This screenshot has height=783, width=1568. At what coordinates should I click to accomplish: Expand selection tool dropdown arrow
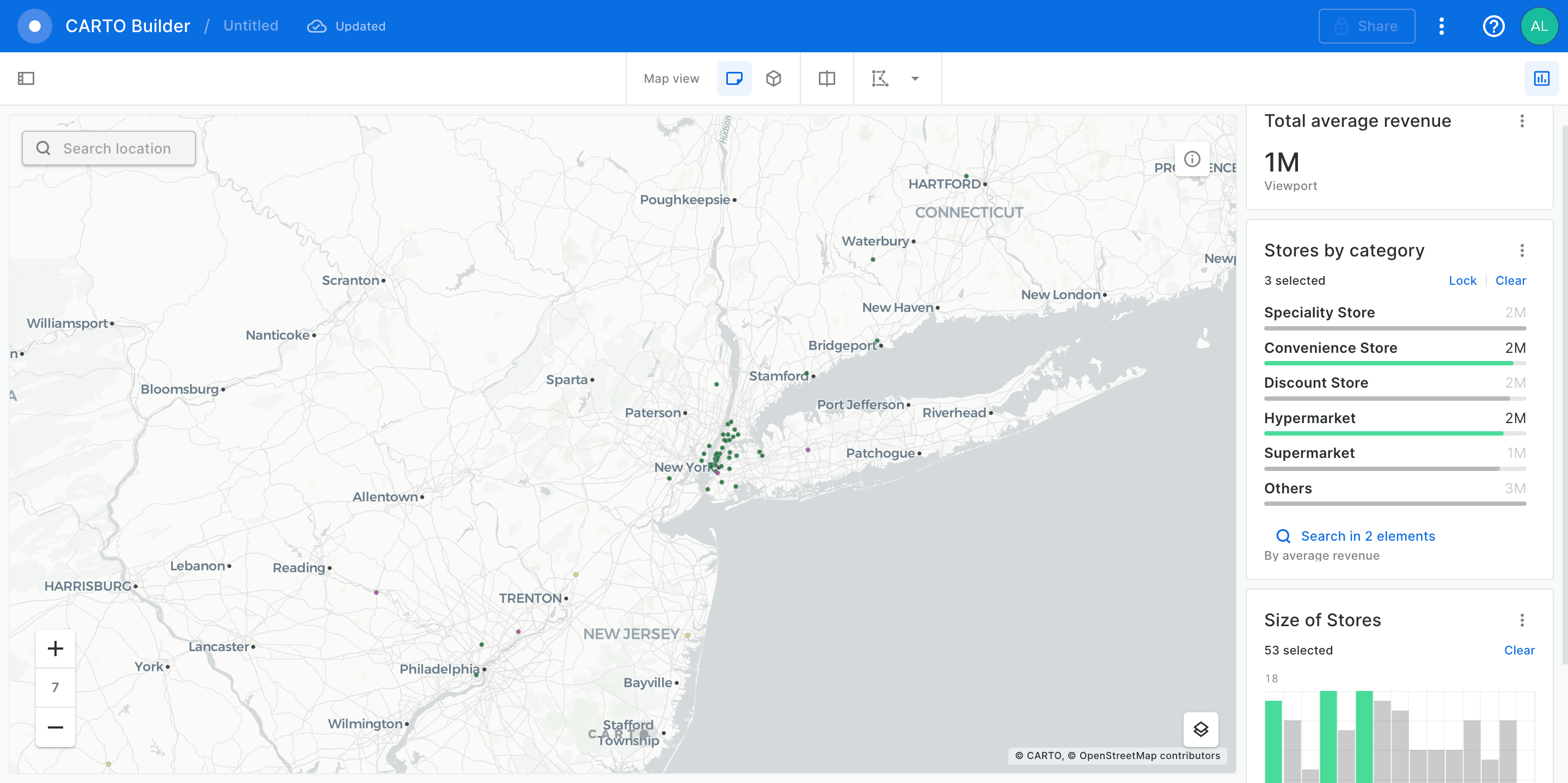[x=914, y=78]
